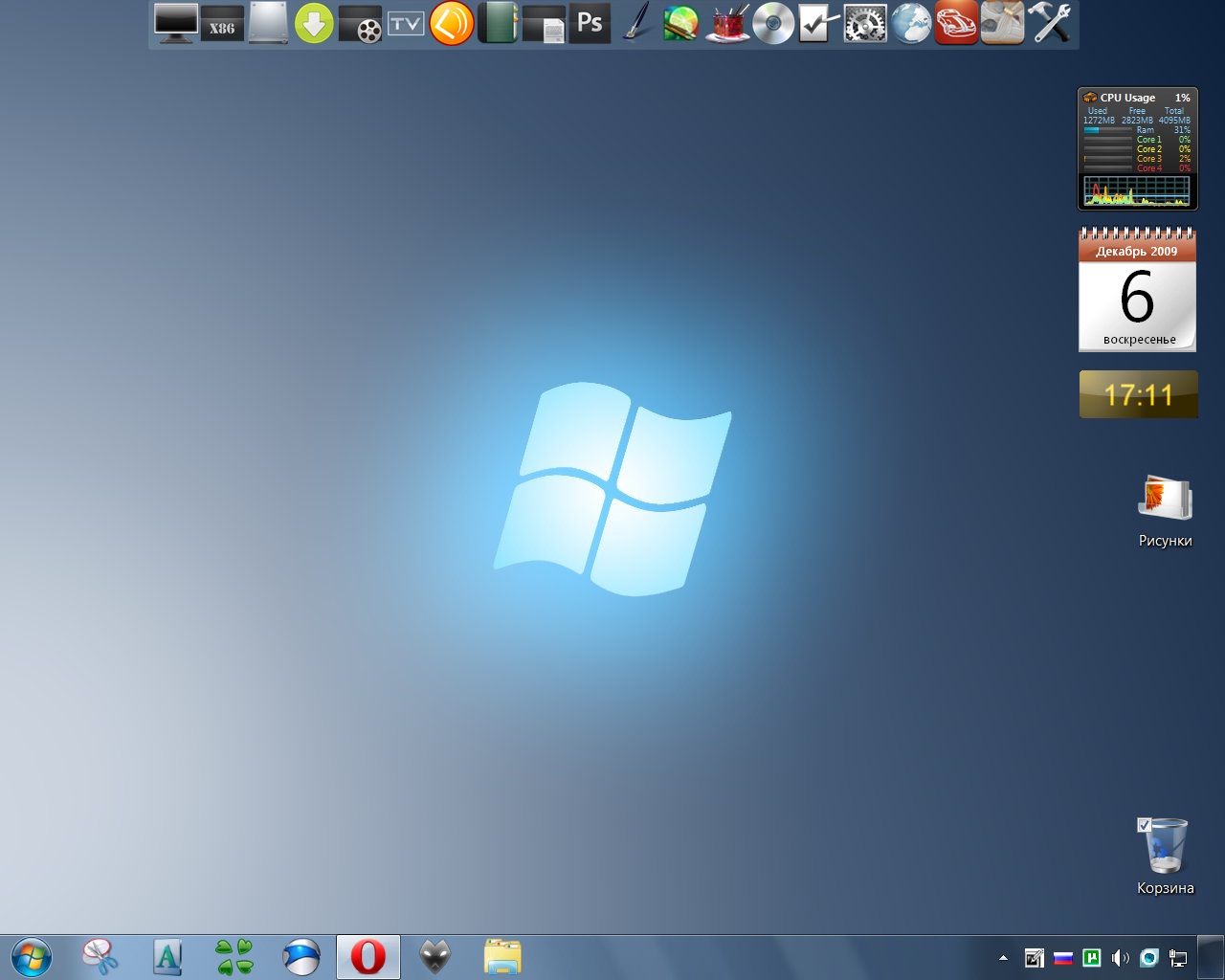Launch the blue globe browser taskbar icon
Viewport: 1225px width, 980px height.
coord(301,957)
